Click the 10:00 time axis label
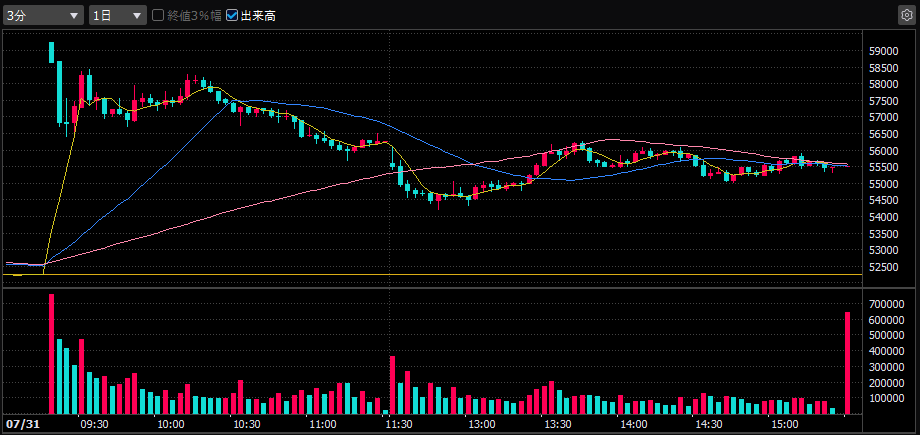The width and height of the screenshot is (920, 435). [x=171, y=424]
